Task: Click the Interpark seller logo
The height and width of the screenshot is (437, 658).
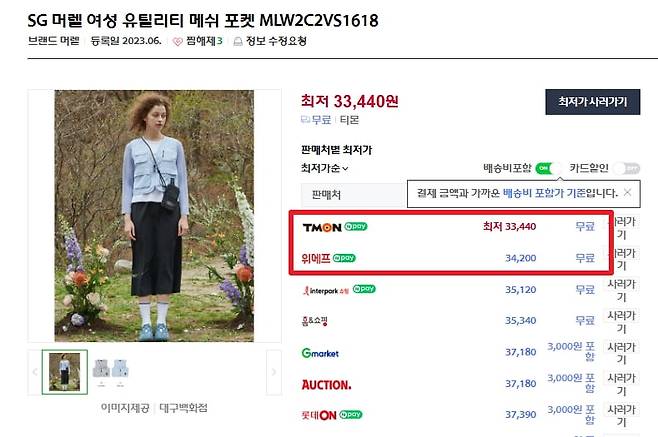Action: click(x=326, y=290)
